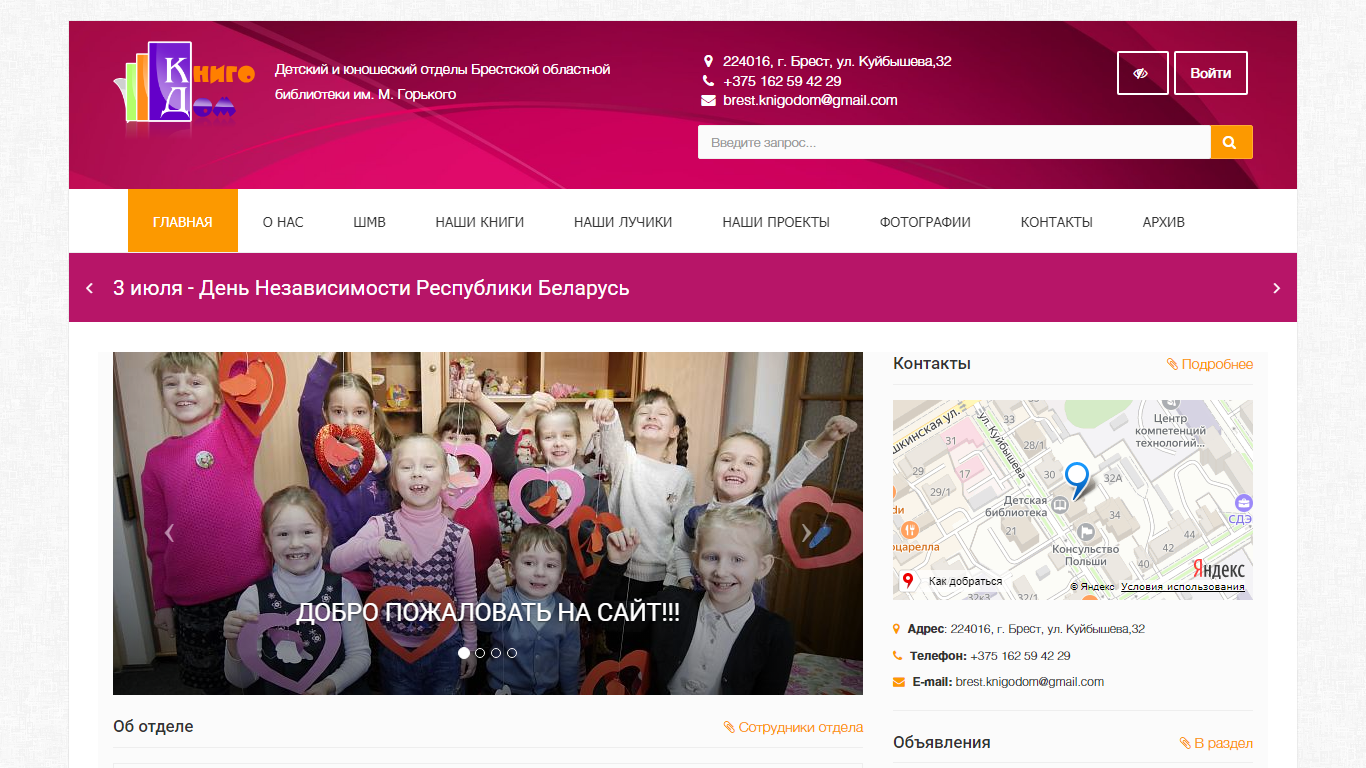Image resolution: width=1366 pixels, height=768 pixels.
Task: Click the orange pin icon beside Адрес
Action: (897, 629)
